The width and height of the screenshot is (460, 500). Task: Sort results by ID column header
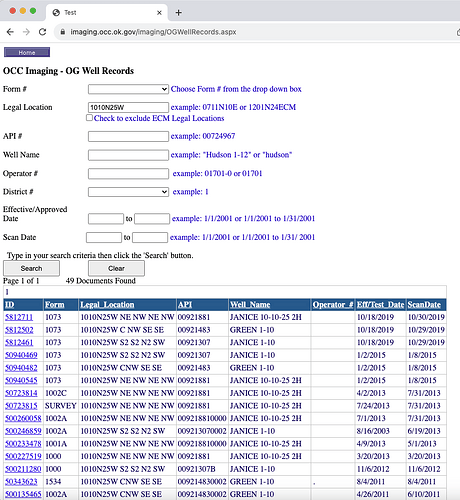click(10, 305)
